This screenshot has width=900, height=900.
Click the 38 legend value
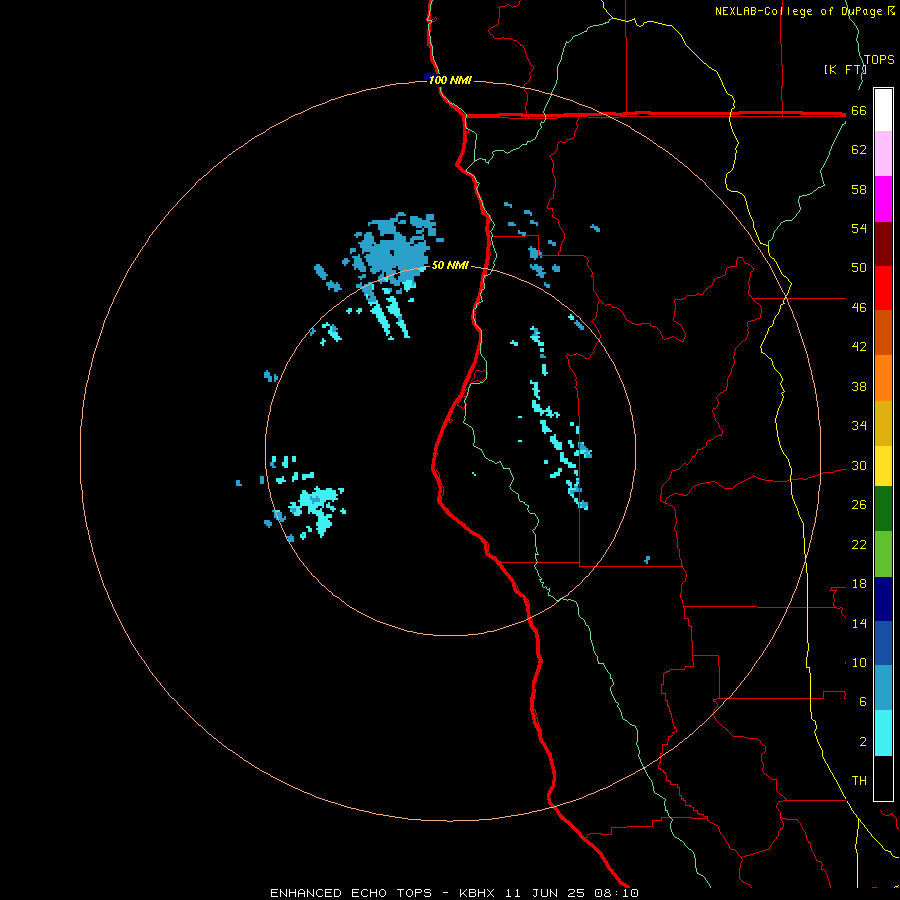859,387
